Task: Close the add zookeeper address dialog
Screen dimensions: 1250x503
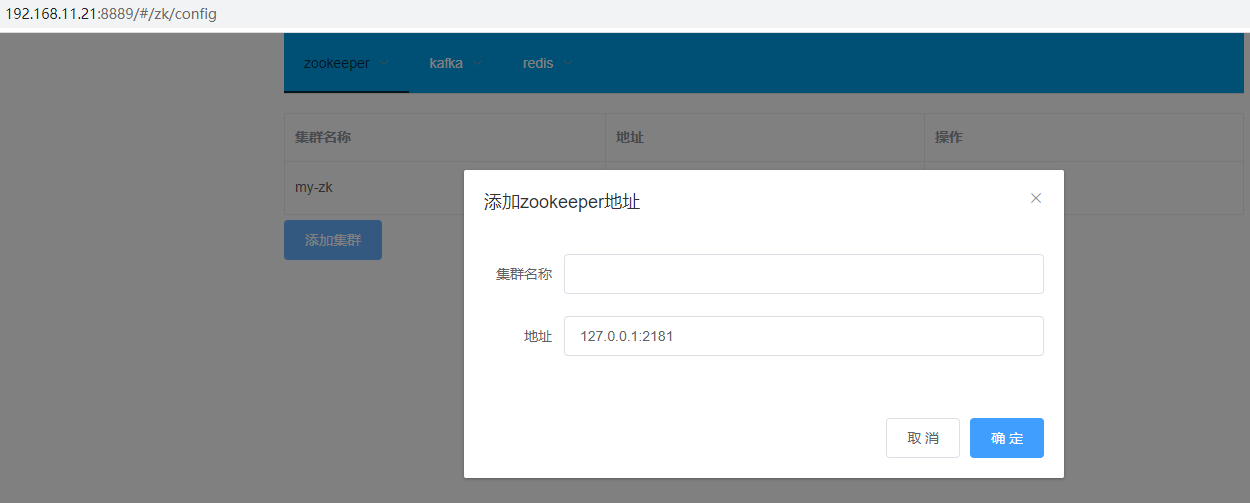Action: click(1036, 198)
